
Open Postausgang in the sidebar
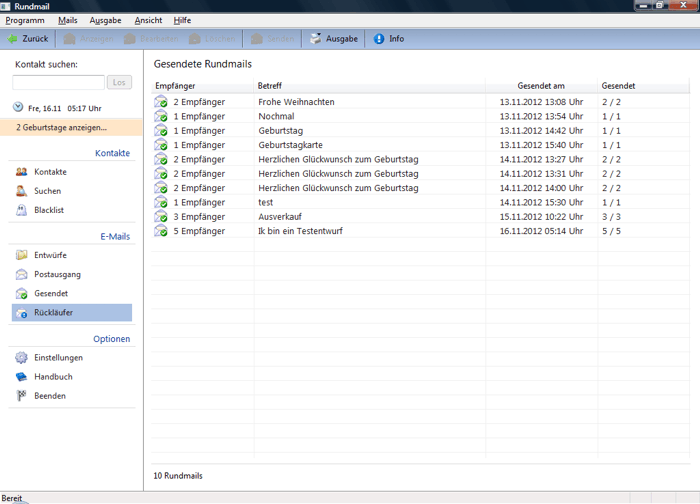pos(58,275)
